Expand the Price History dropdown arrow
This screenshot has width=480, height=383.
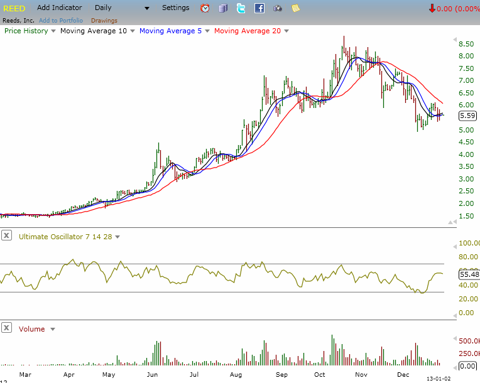[x=53, y=31]
